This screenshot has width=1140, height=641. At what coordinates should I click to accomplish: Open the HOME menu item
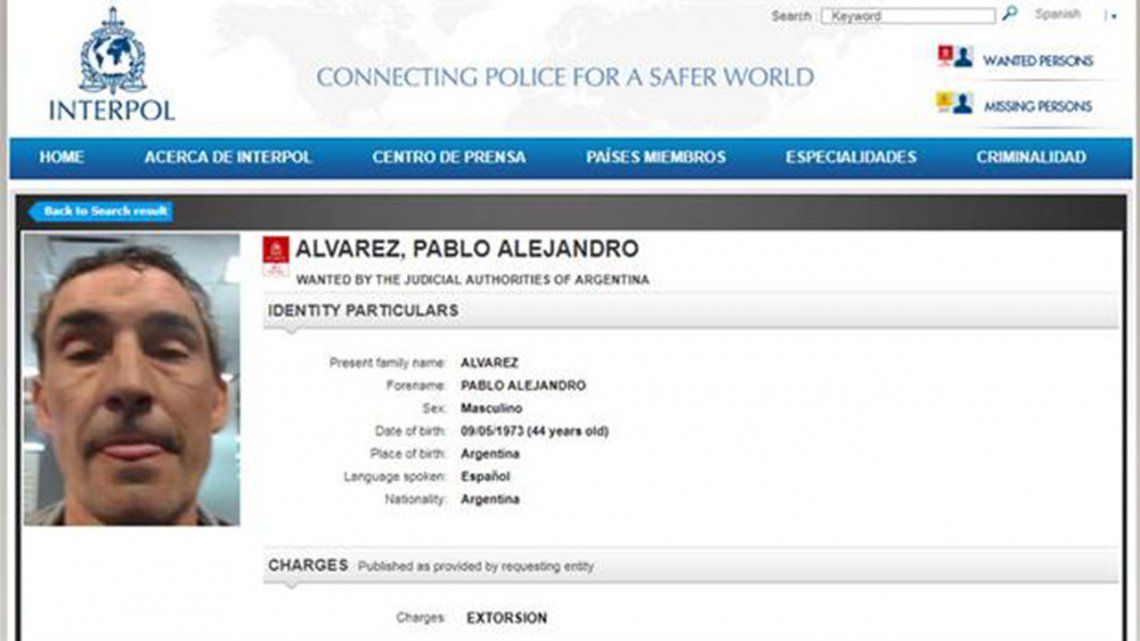(62, 157)
